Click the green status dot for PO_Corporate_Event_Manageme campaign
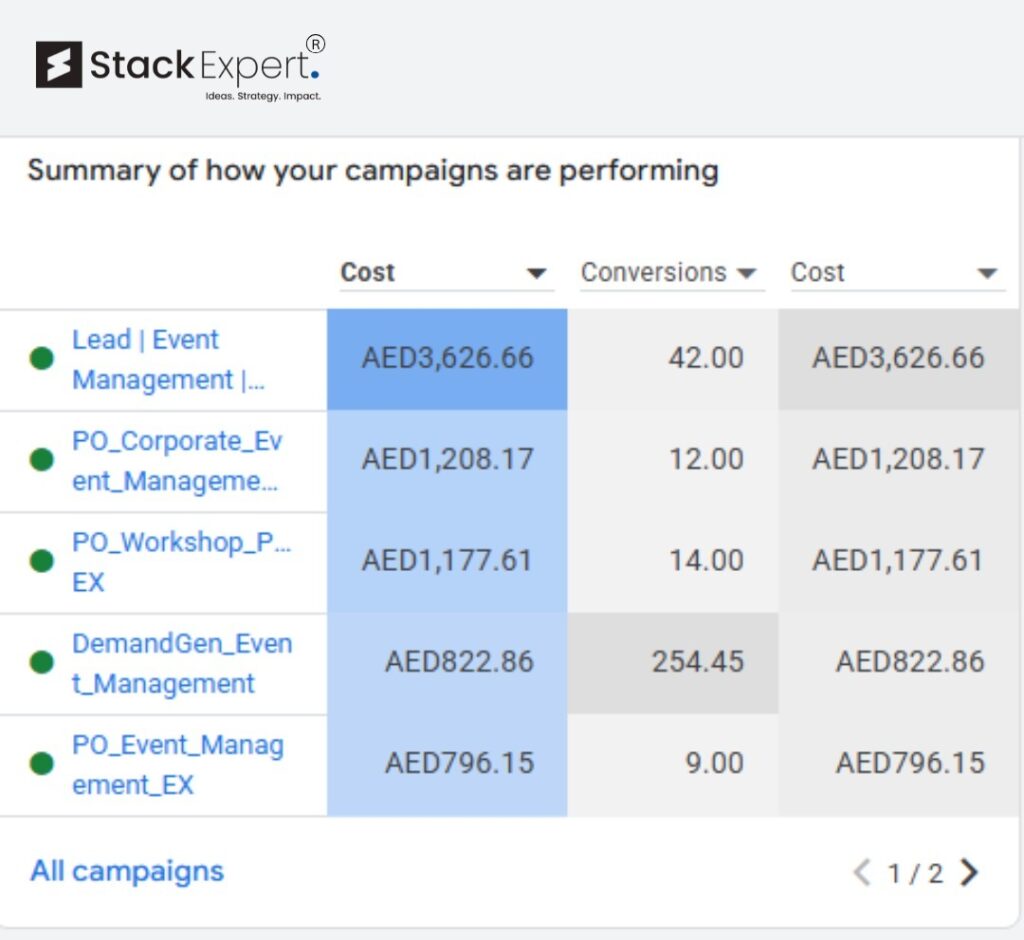This screenshot has width=1024, height=940. 41,460
